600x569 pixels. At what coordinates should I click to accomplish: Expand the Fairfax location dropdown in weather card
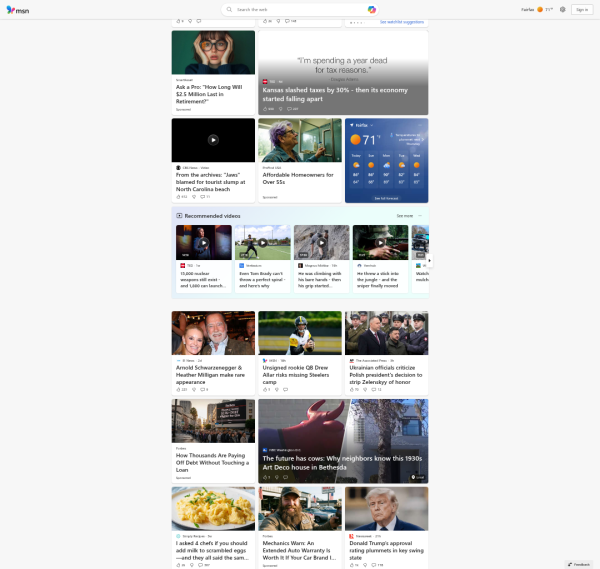(372, 125)
